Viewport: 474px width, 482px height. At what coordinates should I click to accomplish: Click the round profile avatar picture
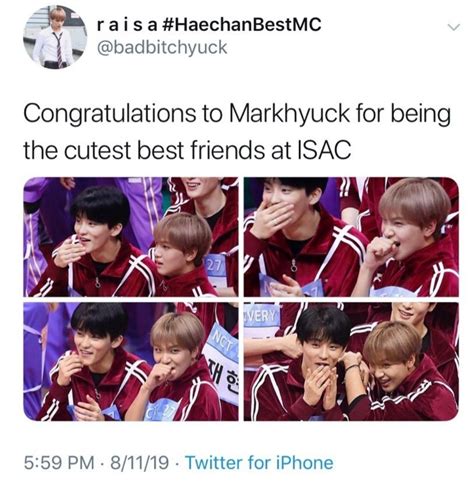tap(55, 37)
